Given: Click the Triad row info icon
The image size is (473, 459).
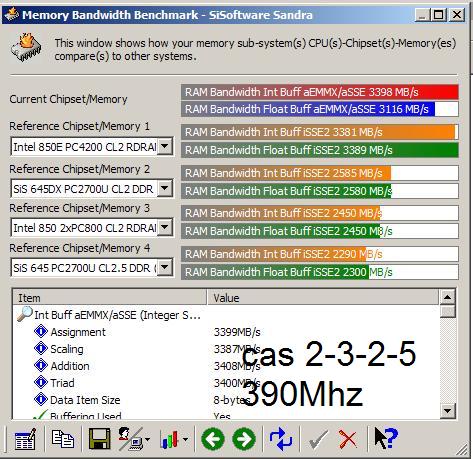Looking at the screenshot, I should (x=41, y=383).
